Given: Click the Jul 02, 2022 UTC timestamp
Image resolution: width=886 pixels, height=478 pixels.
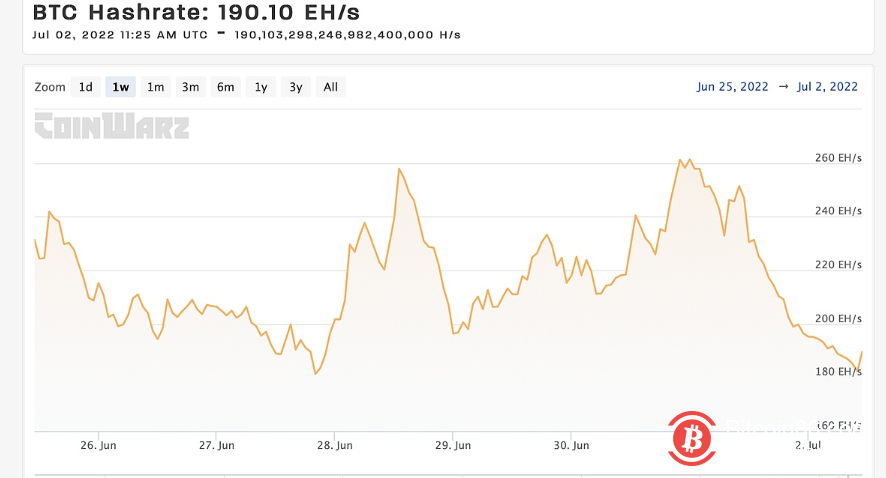Looking at the screenshot, I should coord(118,35).
